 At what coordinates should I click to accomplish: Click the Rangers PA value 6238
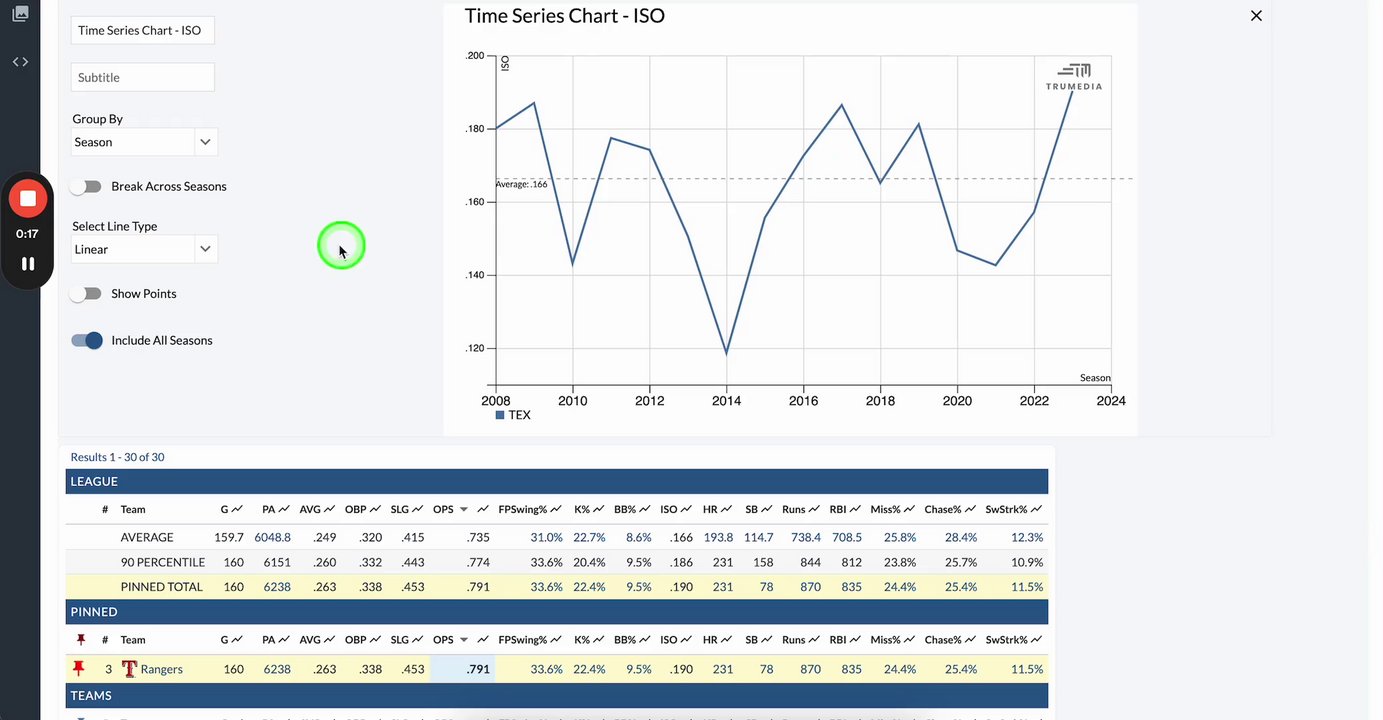[x=277, y=669]
